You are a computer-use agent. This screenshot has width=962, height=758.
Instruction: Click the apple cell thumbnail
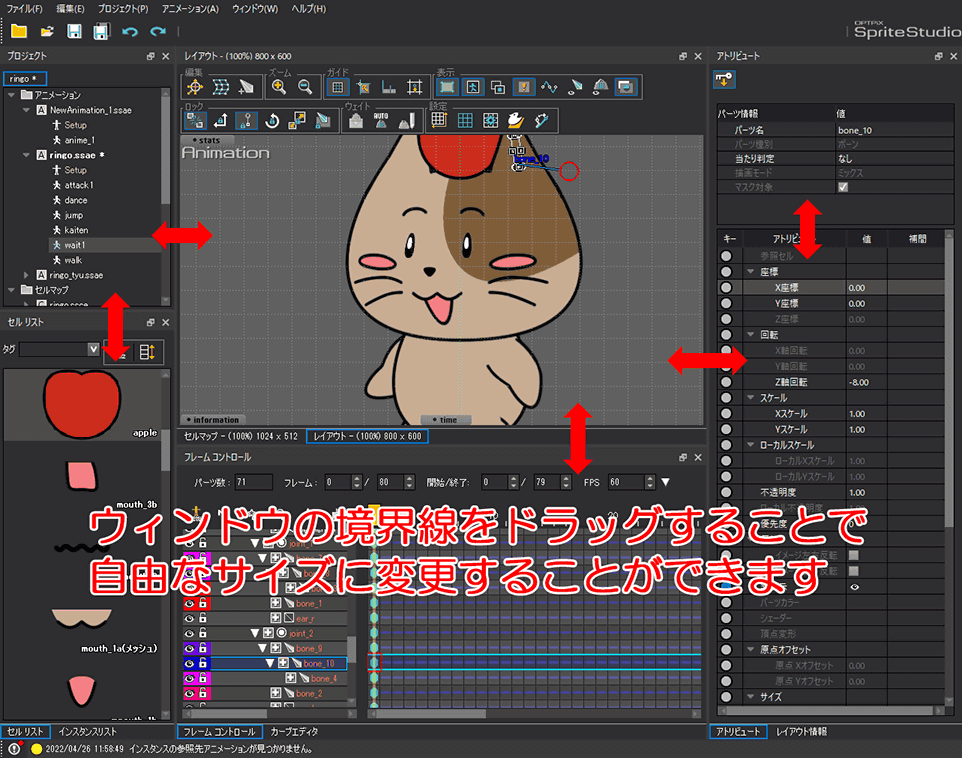click(82, 404)
